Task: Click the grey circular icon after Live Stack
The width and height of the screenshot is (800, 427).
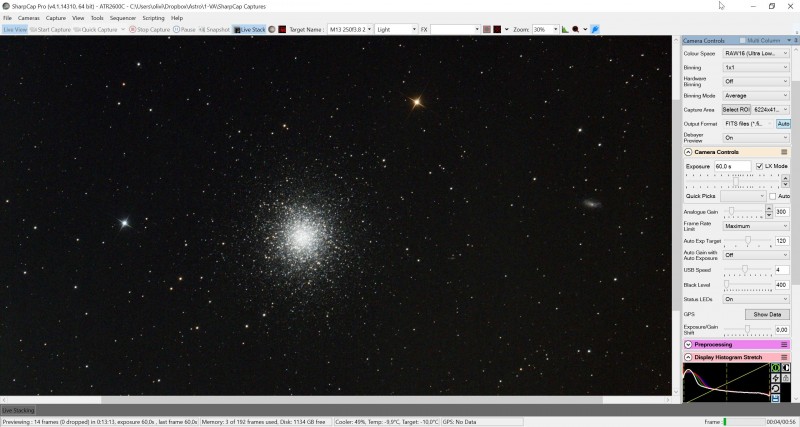Action: tap(272, 30)
